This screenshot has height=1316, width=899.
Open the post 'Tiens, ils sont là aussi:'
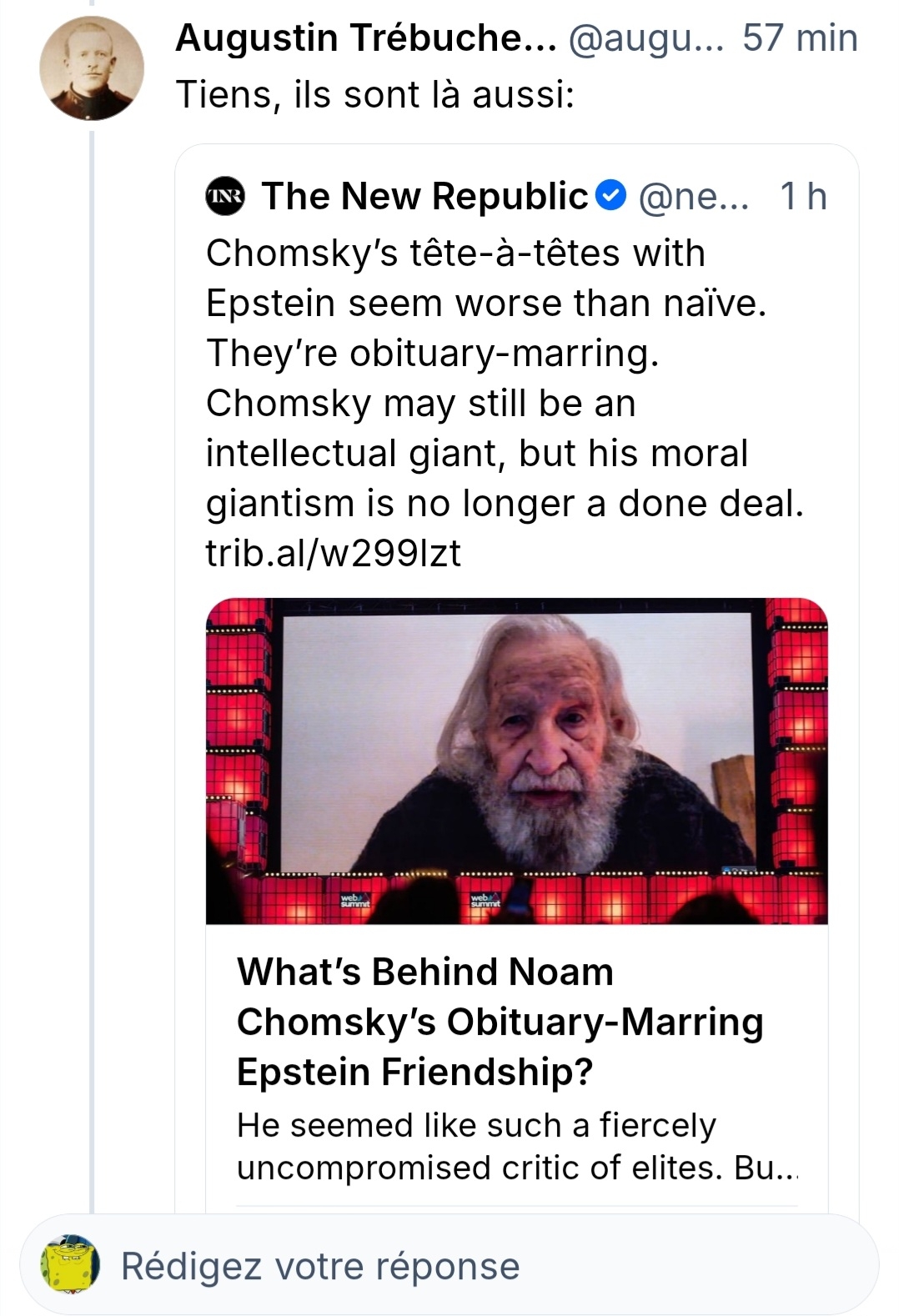click(x=375, y=95)
